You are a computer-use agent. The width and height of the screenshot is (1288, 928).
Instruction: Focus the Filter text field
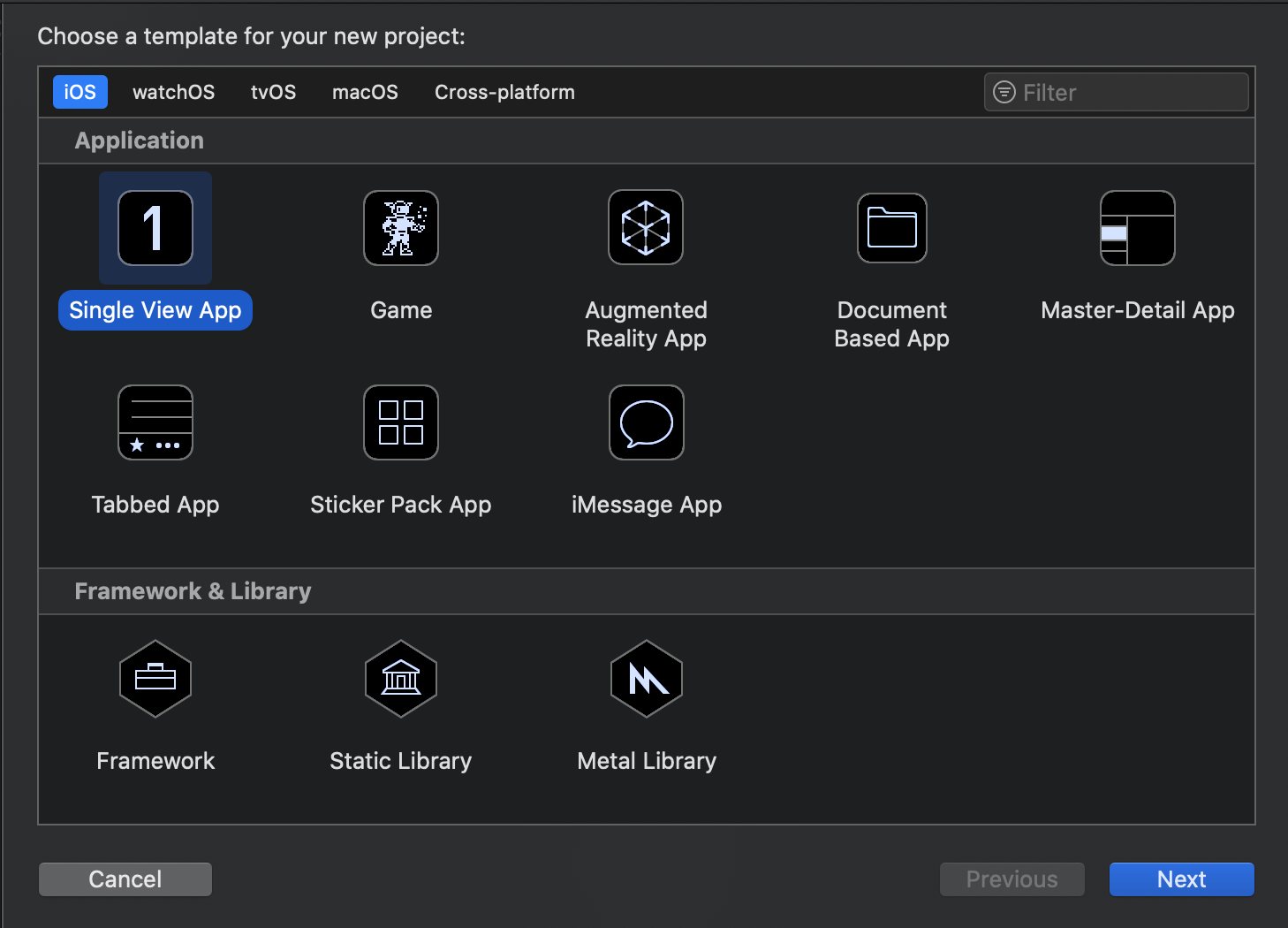click(x=1117, y=92)
